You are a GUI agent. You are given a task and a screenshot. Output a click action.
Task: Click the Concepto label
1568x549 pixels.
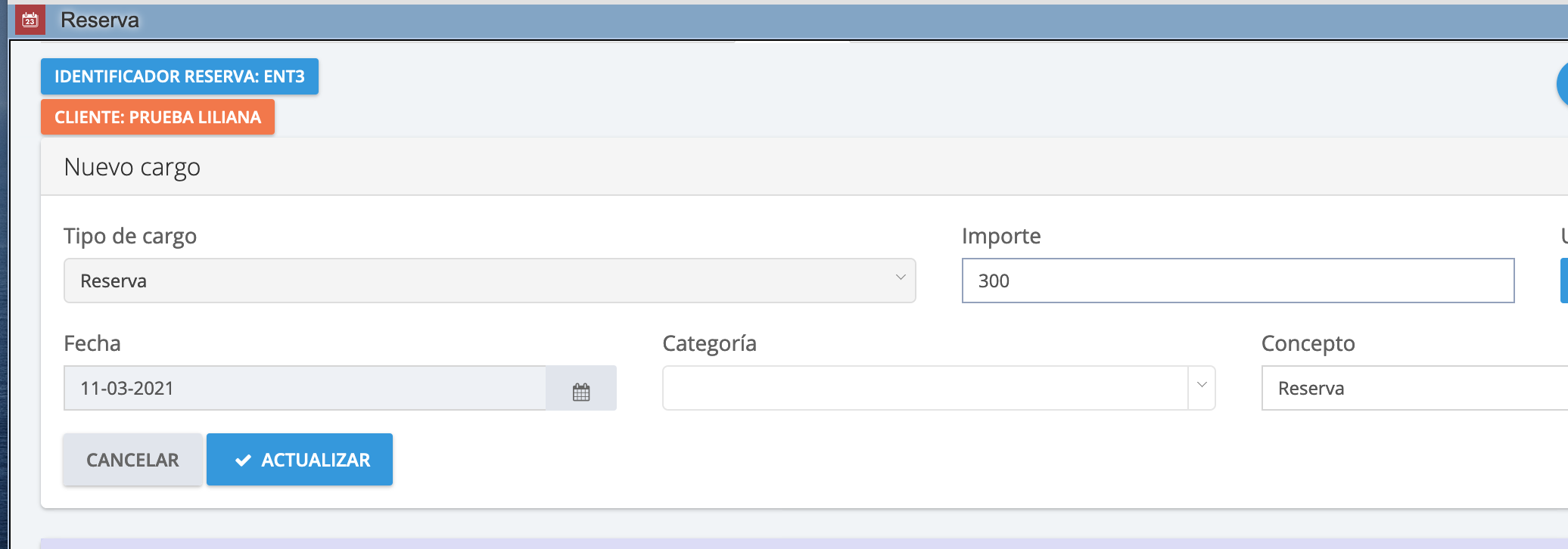pos(1308,343)
